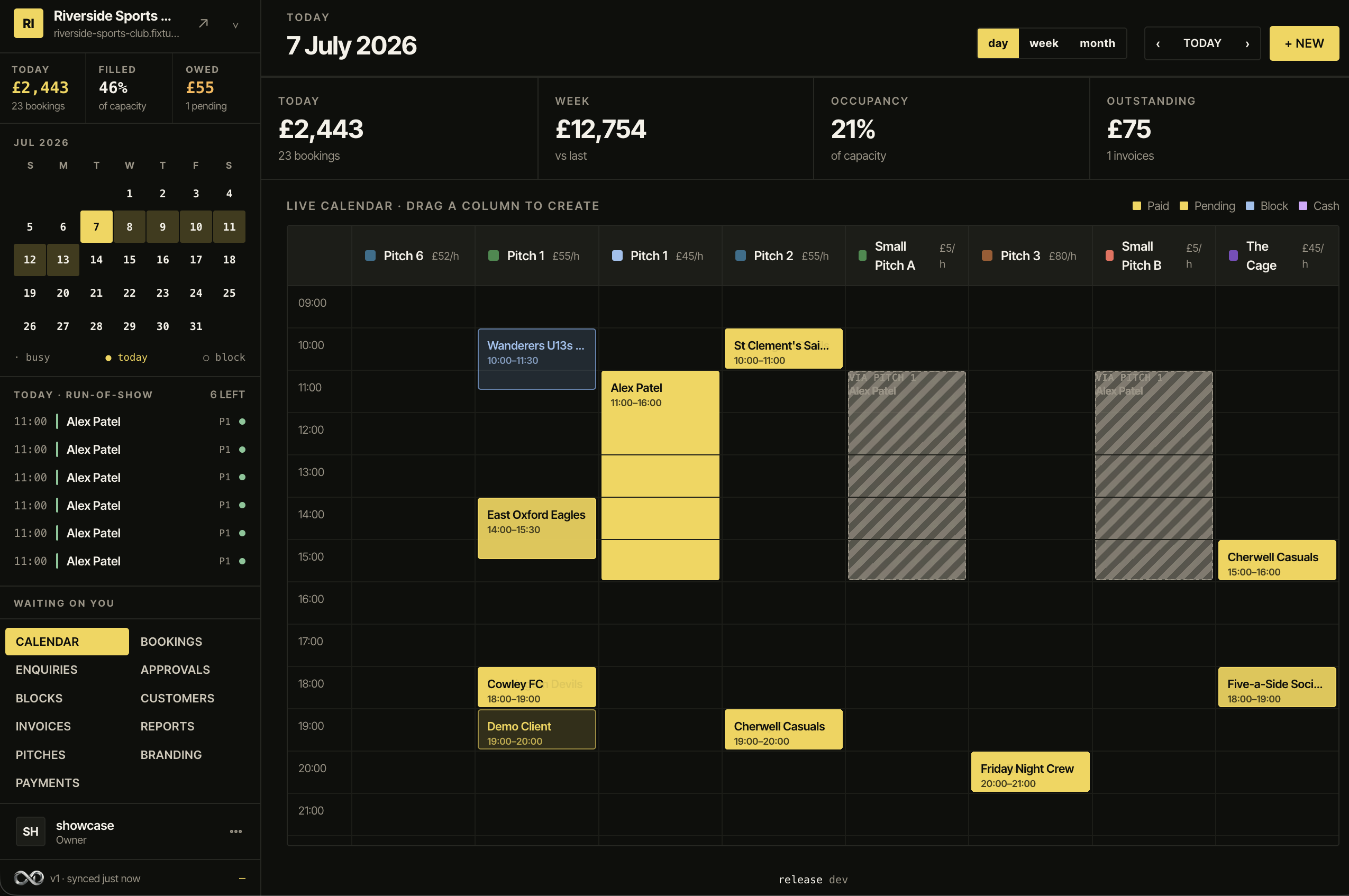Click the infinity sync logo icon

29,877
